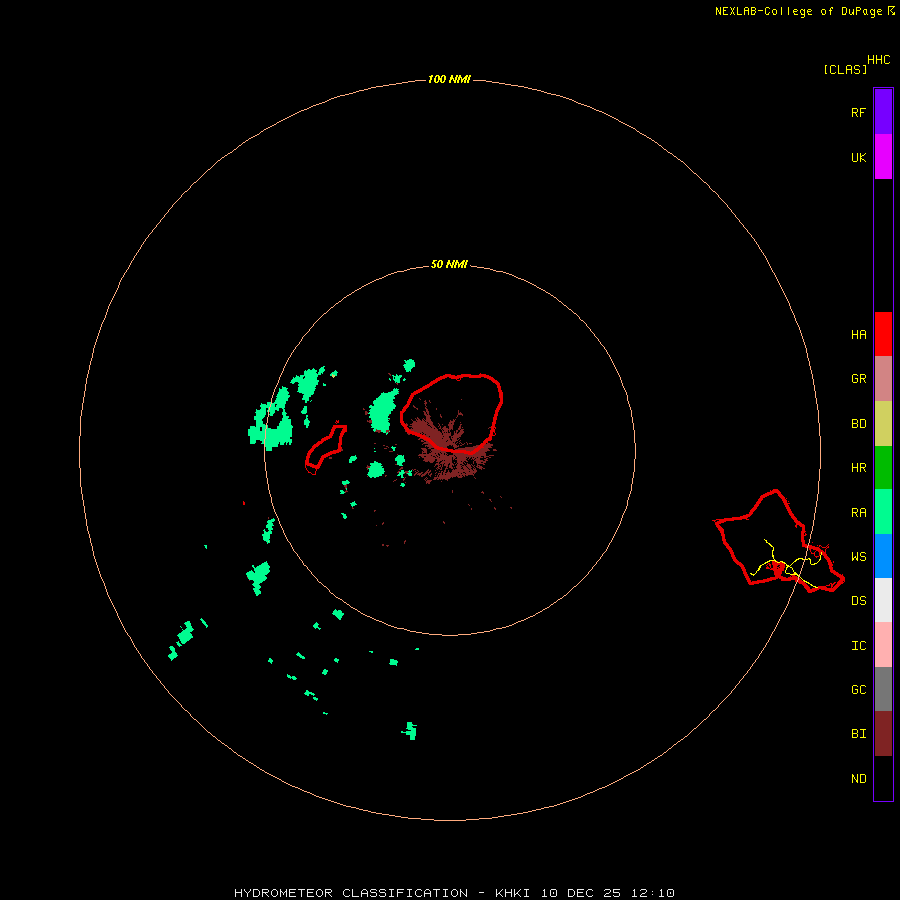Click the GC gray legend swatch

(883, 689)
